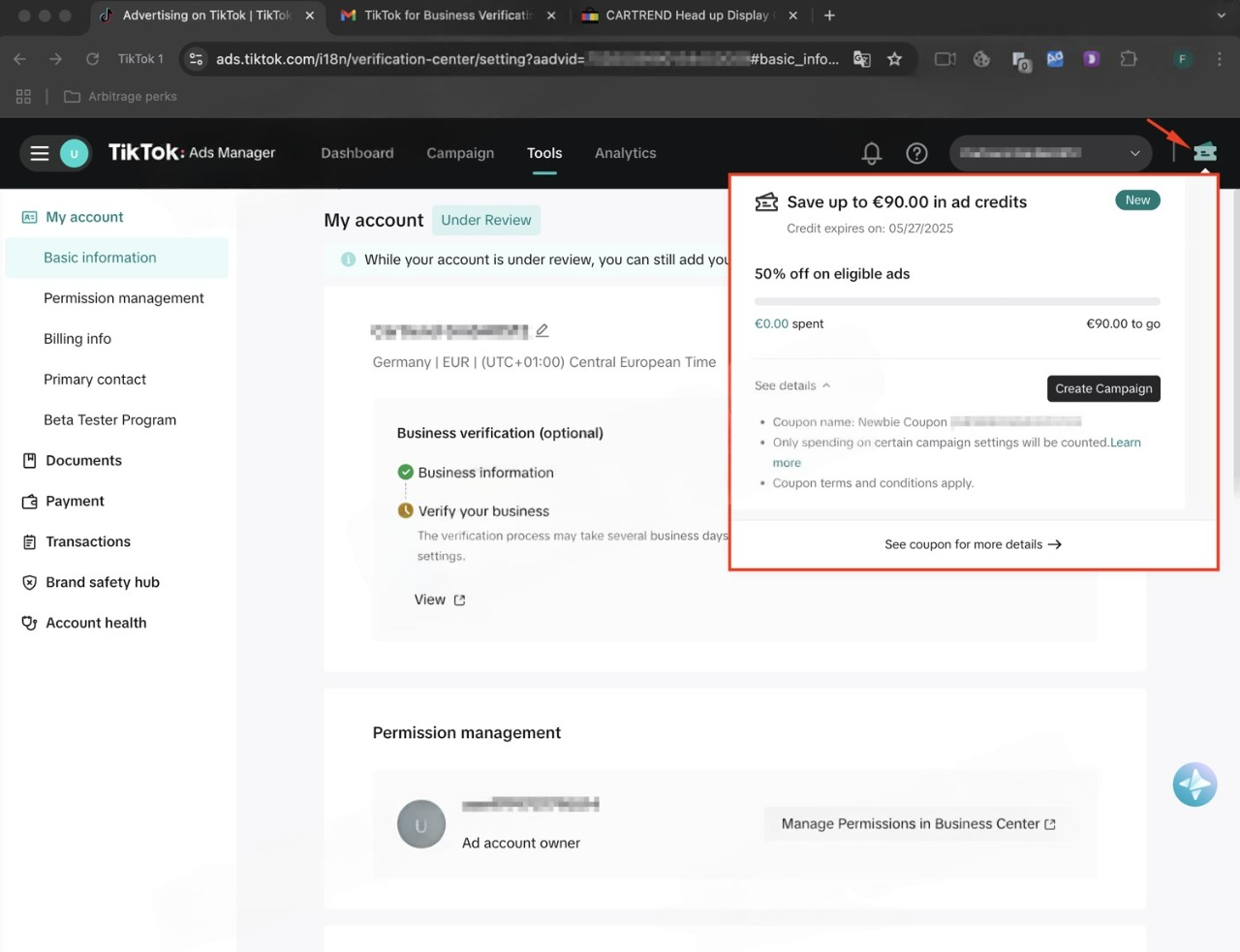Click the Create Campaign button
The height and width of the screenshot is (952, 1240).
point(1103,388)
